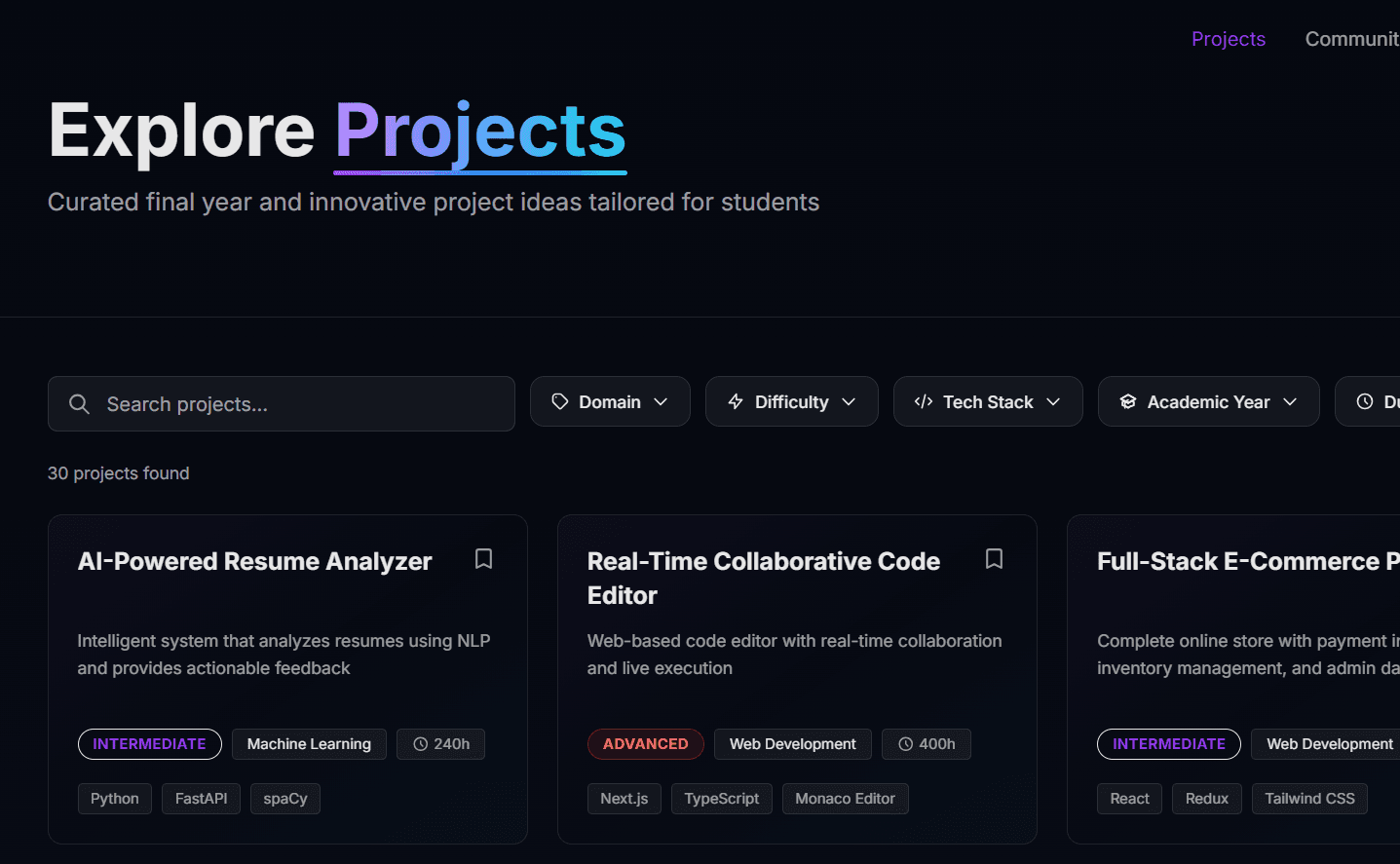Click the graduation cap icon in Academic Year filter
This screenshot has width=1400, height=864.
pos(1127,401)
